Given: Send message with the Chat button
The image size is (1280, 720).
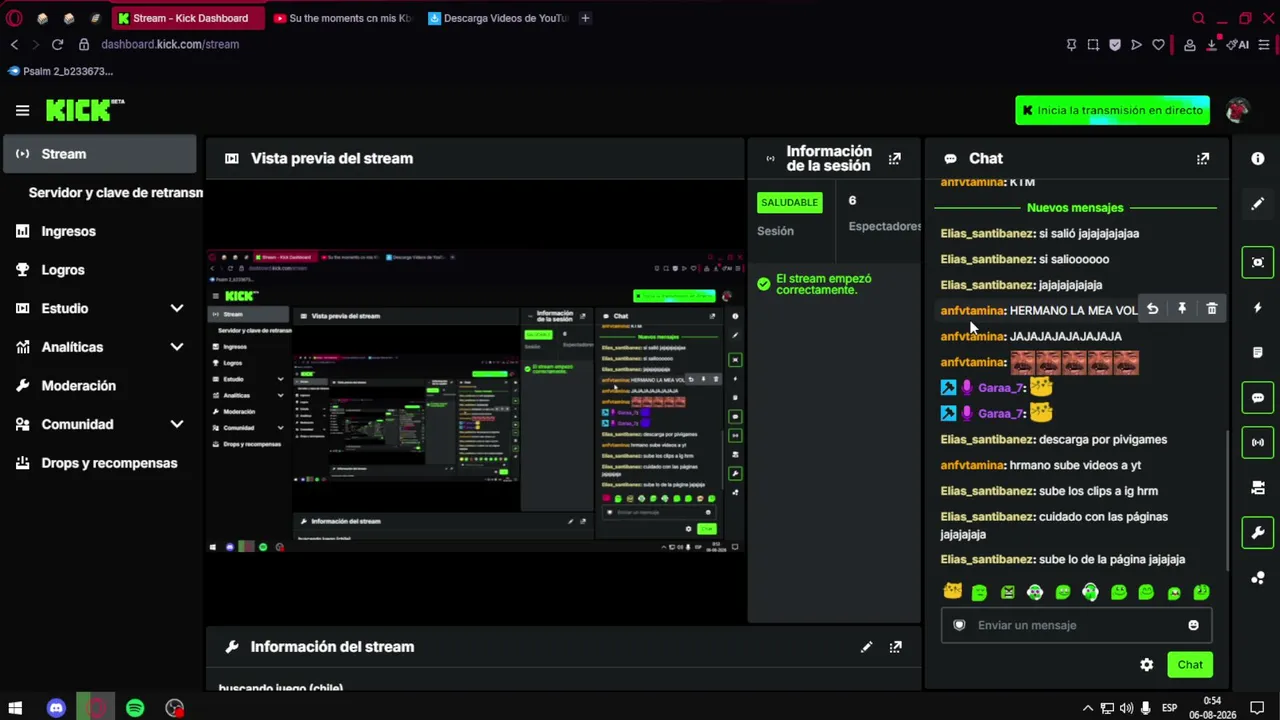Looking at the screenshot, I should click(1190, 665).
